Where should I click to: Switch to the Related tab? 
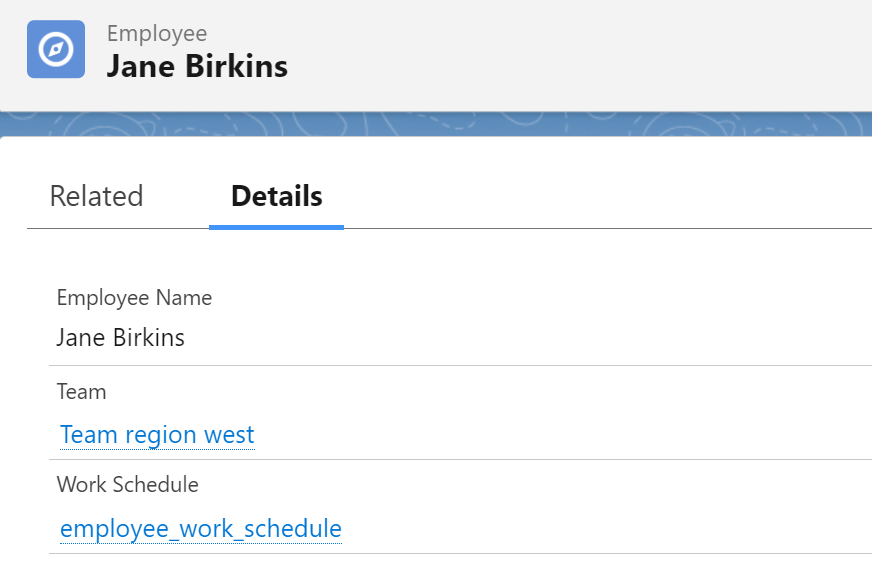pyautogui.click(x=96, y=196)
